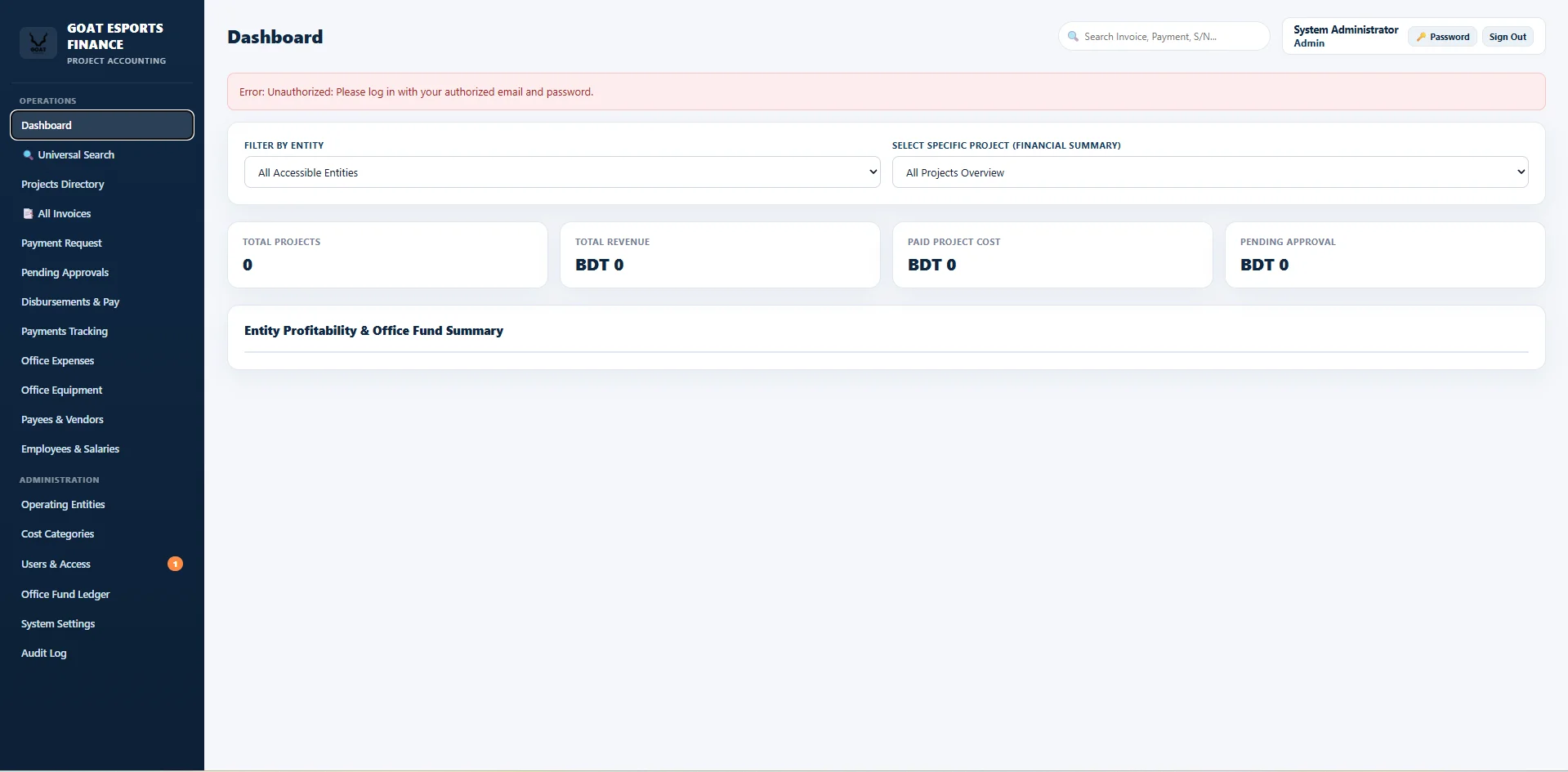Click the key icon on Password button
The width and height of the screenshot is (1568, 772).
[x=1421, y=37]
